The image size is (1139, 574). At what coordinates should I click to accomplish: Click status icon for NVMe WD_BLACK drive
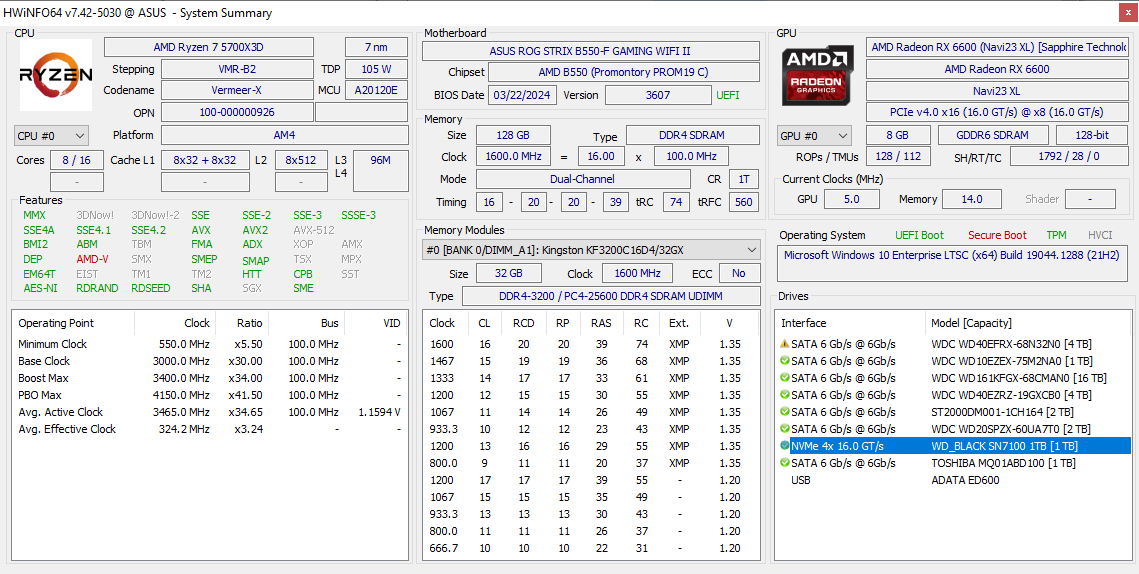point(785,445)
